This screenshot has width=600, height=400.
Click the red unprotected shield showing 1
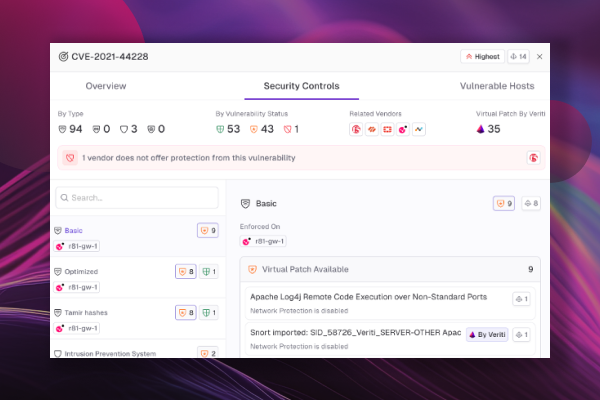click(287, 129)
